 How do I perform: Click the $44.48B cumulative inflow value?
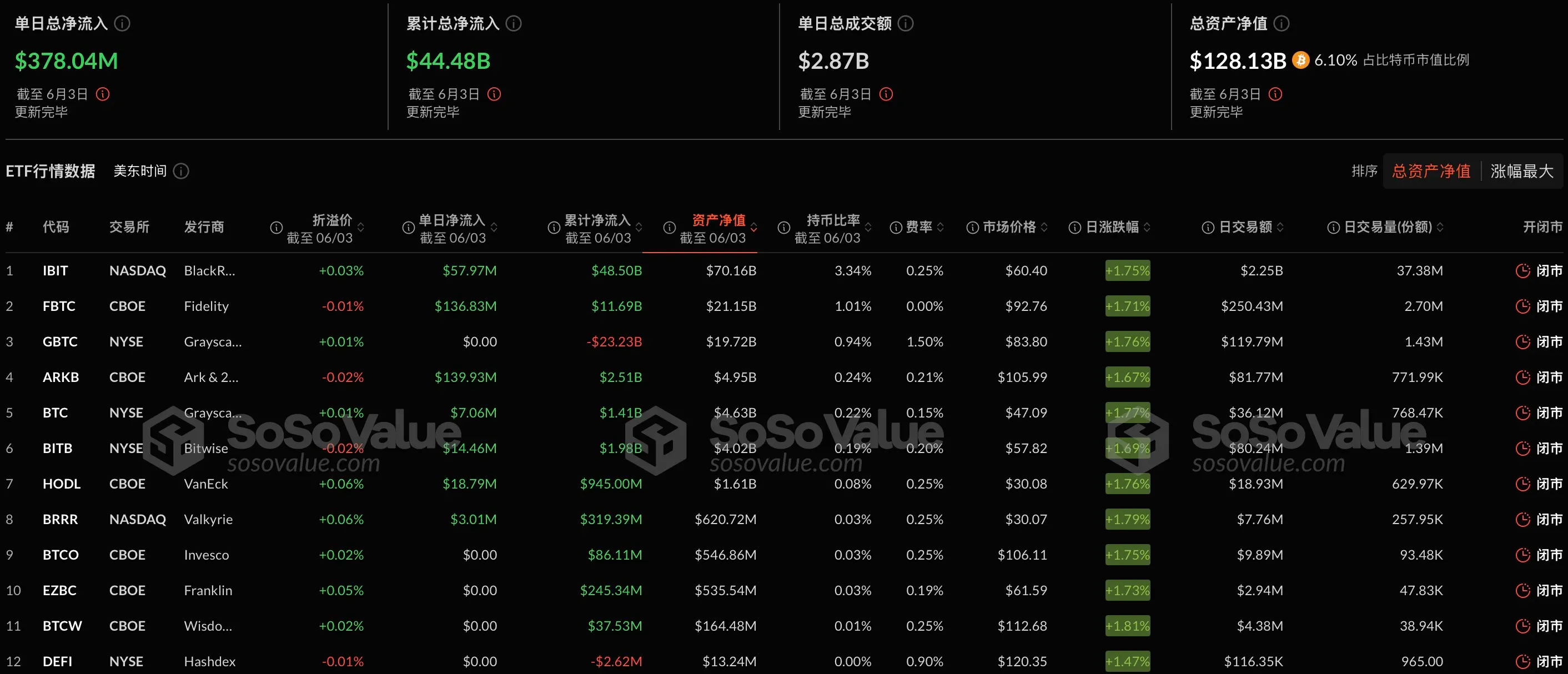point(448,61)
